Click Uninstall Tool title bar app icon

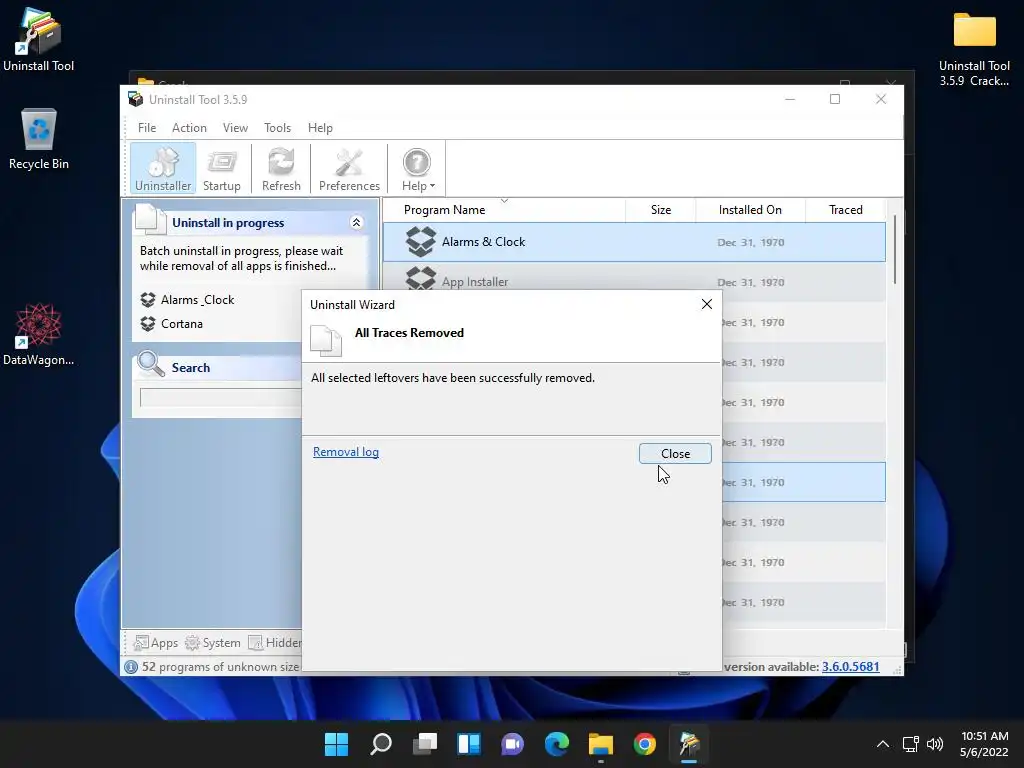136,99
